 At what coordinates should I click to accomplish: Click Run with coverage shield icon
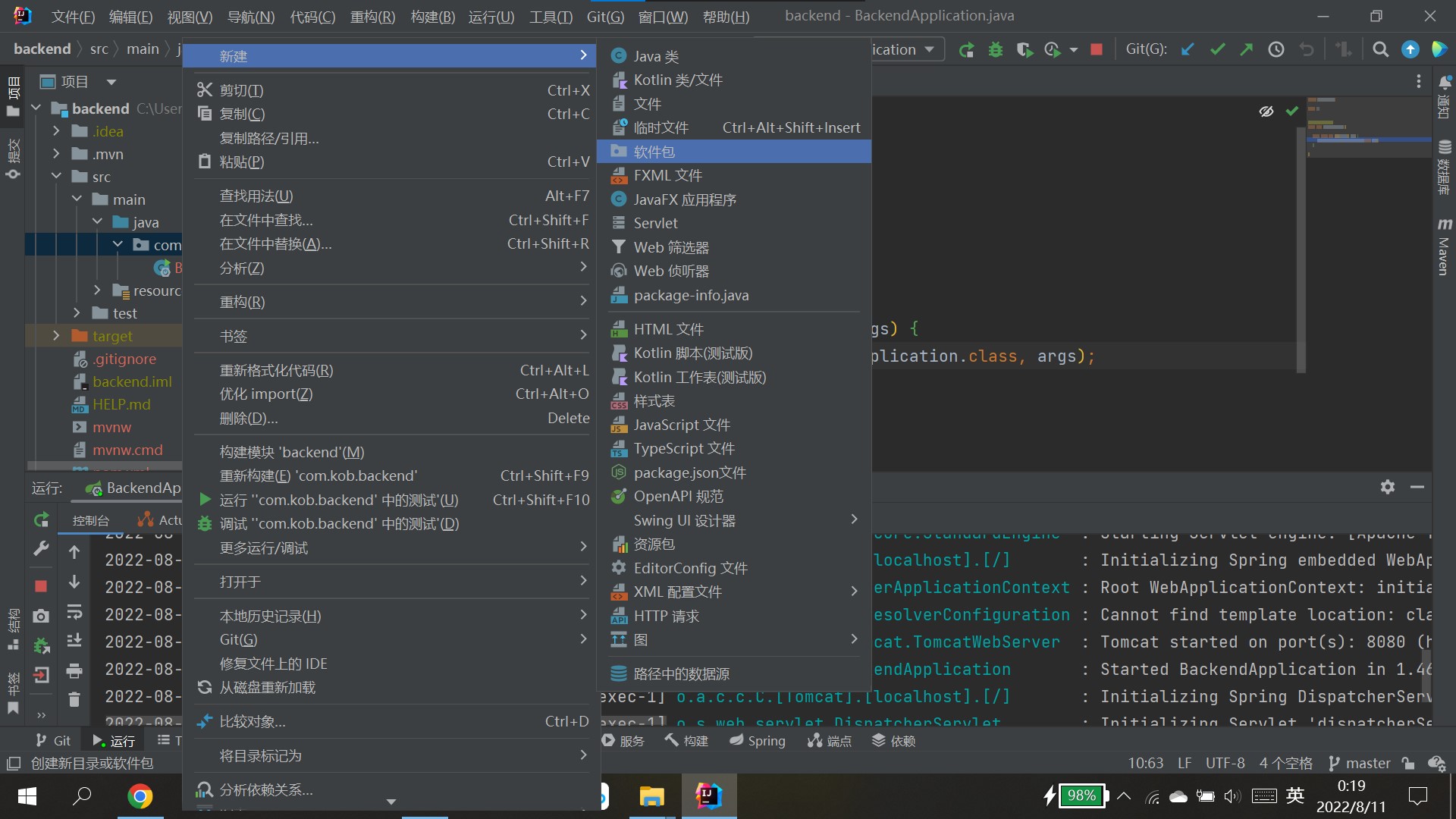click(x=1025, y=50)
